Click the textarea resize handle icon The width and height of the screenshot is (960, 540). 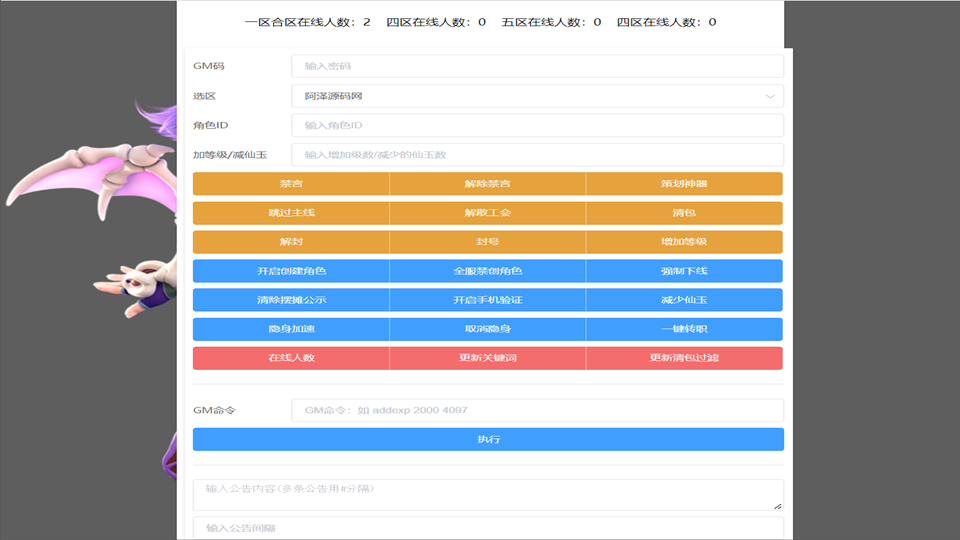click(778, 506)
